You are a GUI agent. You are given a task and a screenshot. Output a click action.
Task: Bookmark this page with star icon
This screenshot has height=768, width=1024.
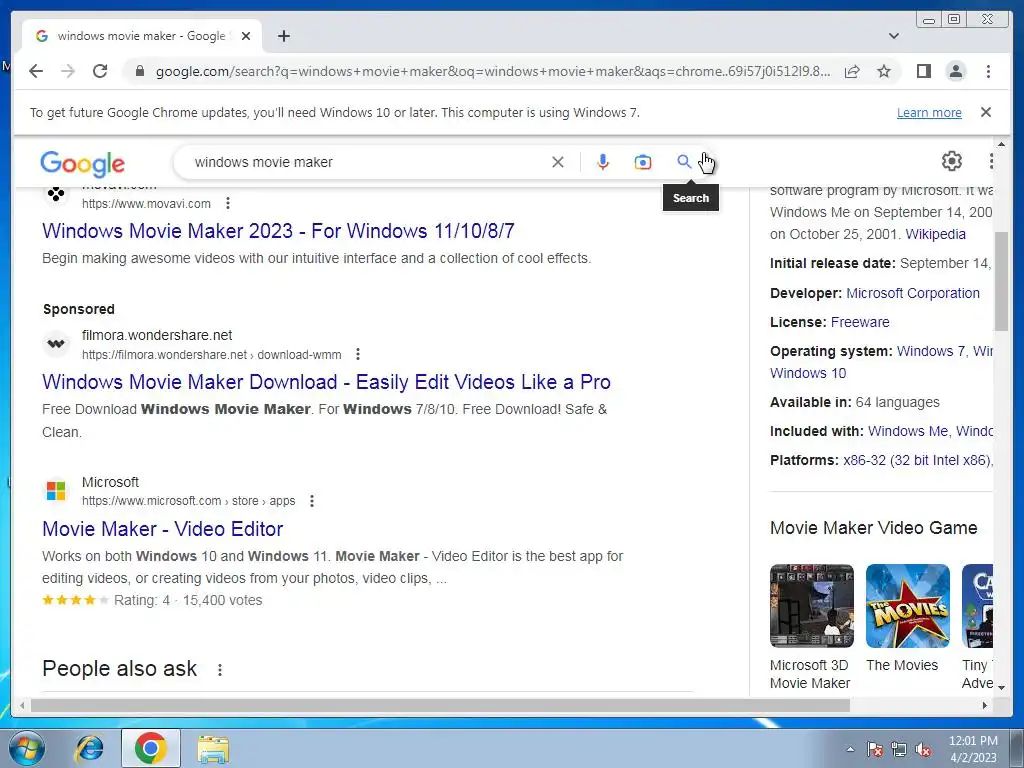(x=884, y=71)
